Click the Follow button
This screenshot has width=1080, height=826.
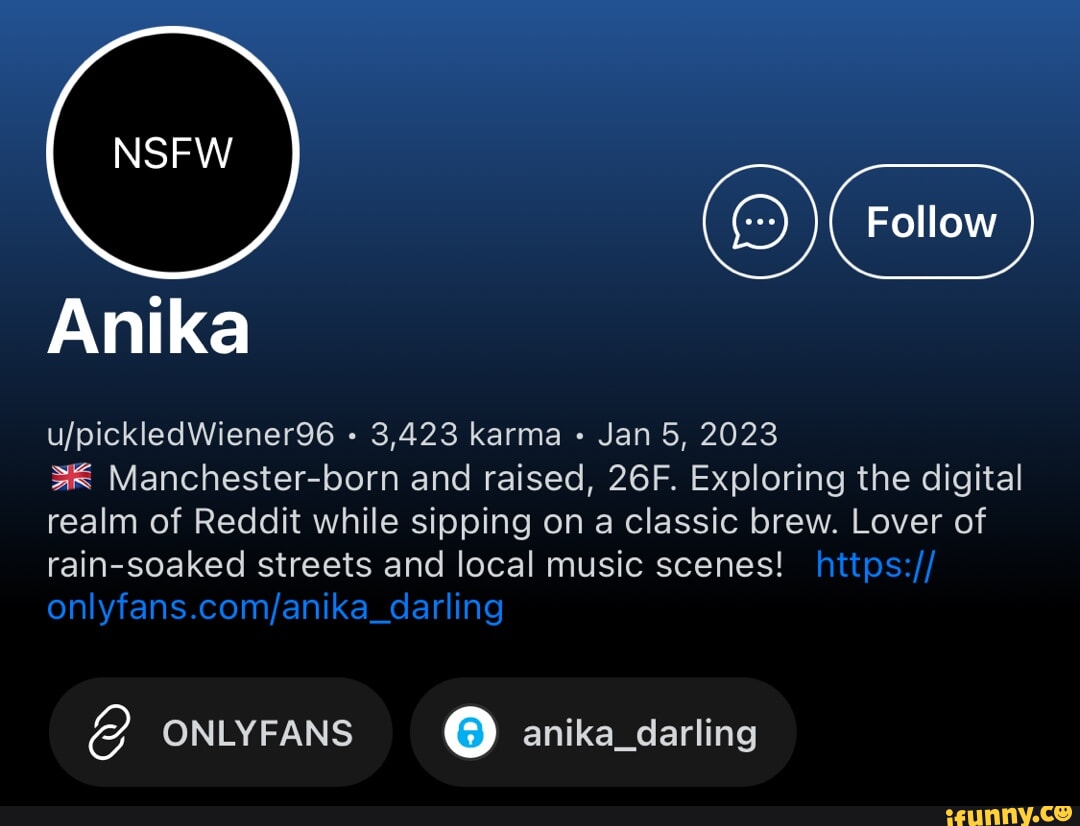(x=931, y=221)
